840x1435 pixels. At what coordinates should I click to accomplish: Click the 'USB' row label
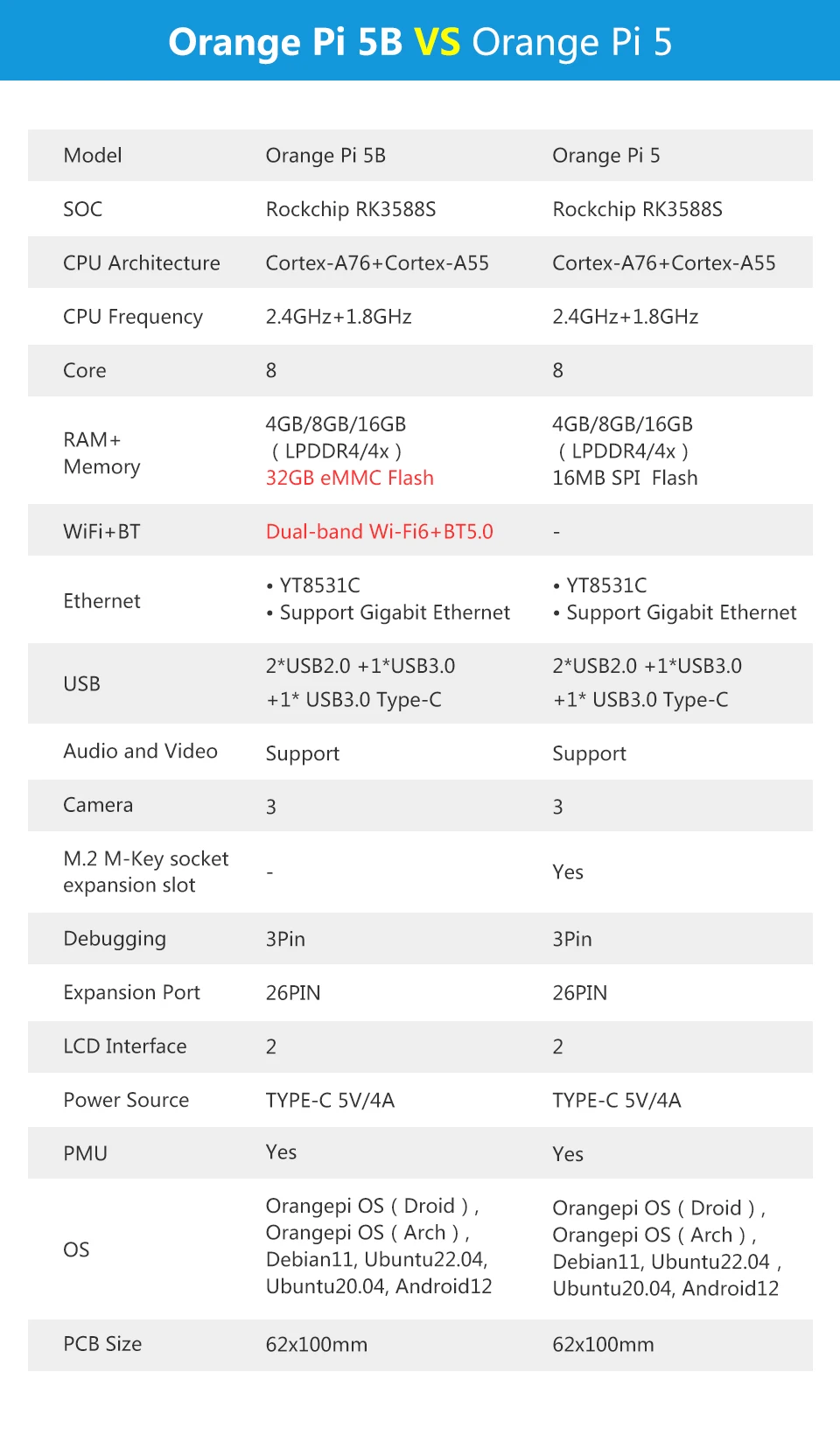point(81,683)
